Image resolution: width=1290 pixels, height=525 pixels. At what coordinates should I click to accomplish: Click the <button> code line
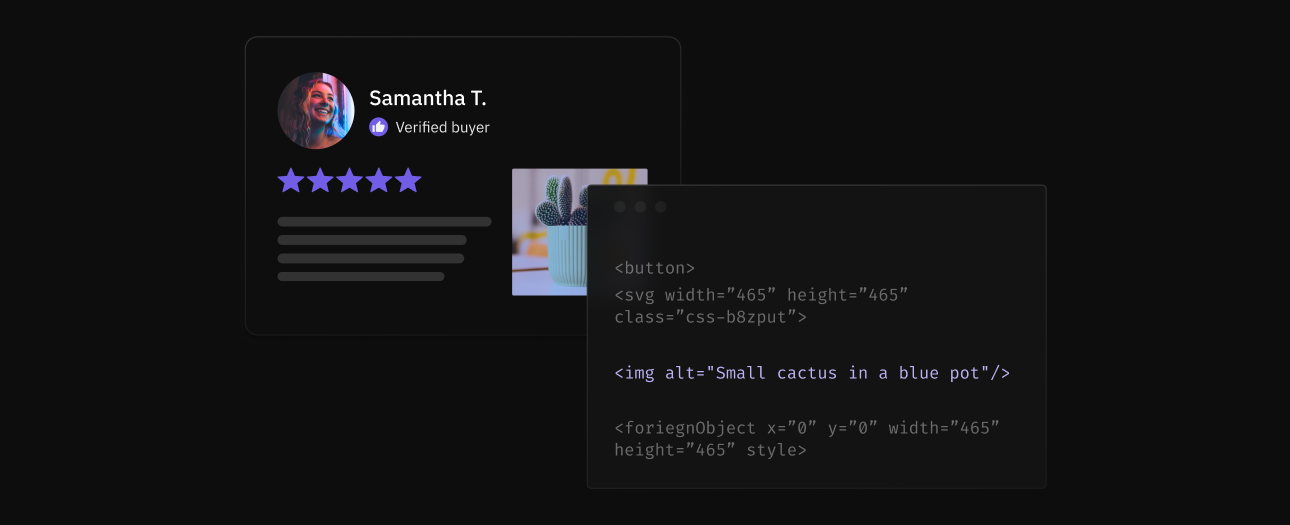tap(654, 268)
